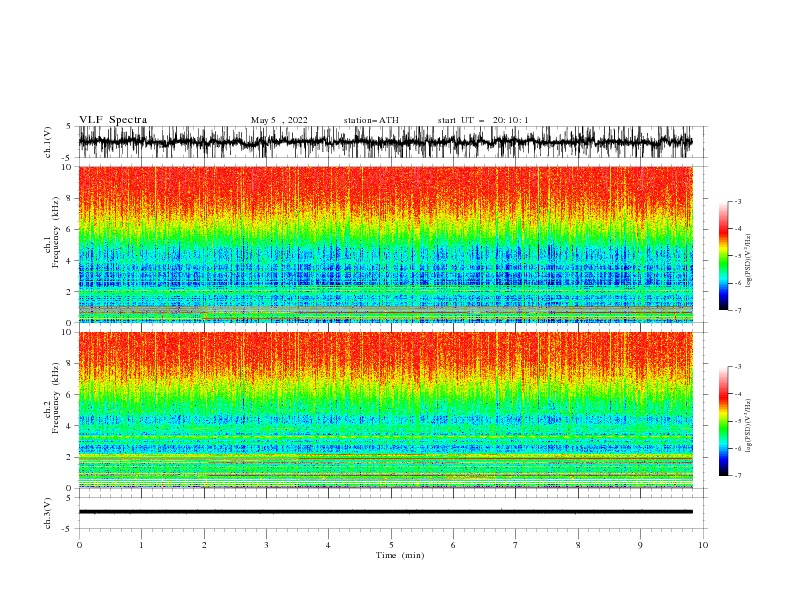Click the 'Time (min)' axis label
The image size is (792, 612).
pyautogui.click(x=400, y=555)
